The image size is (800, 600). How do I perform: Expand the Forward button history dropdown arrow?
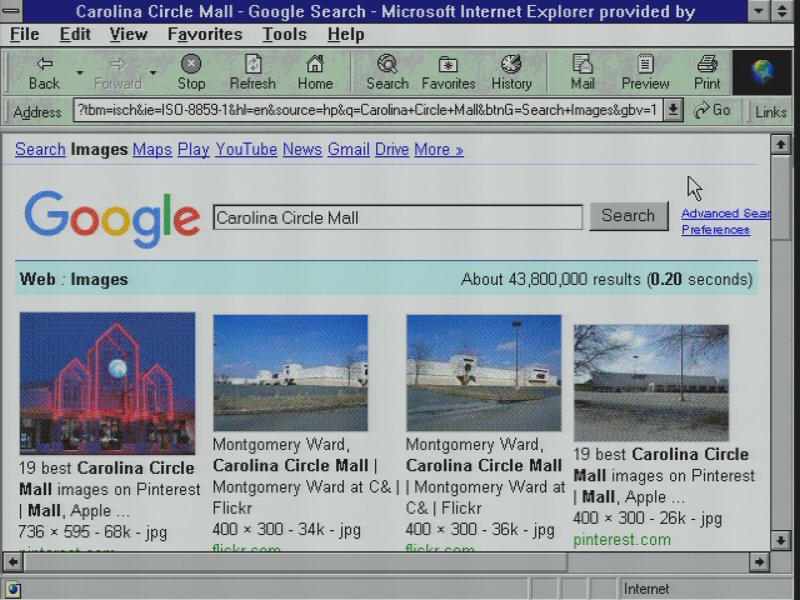153,73
